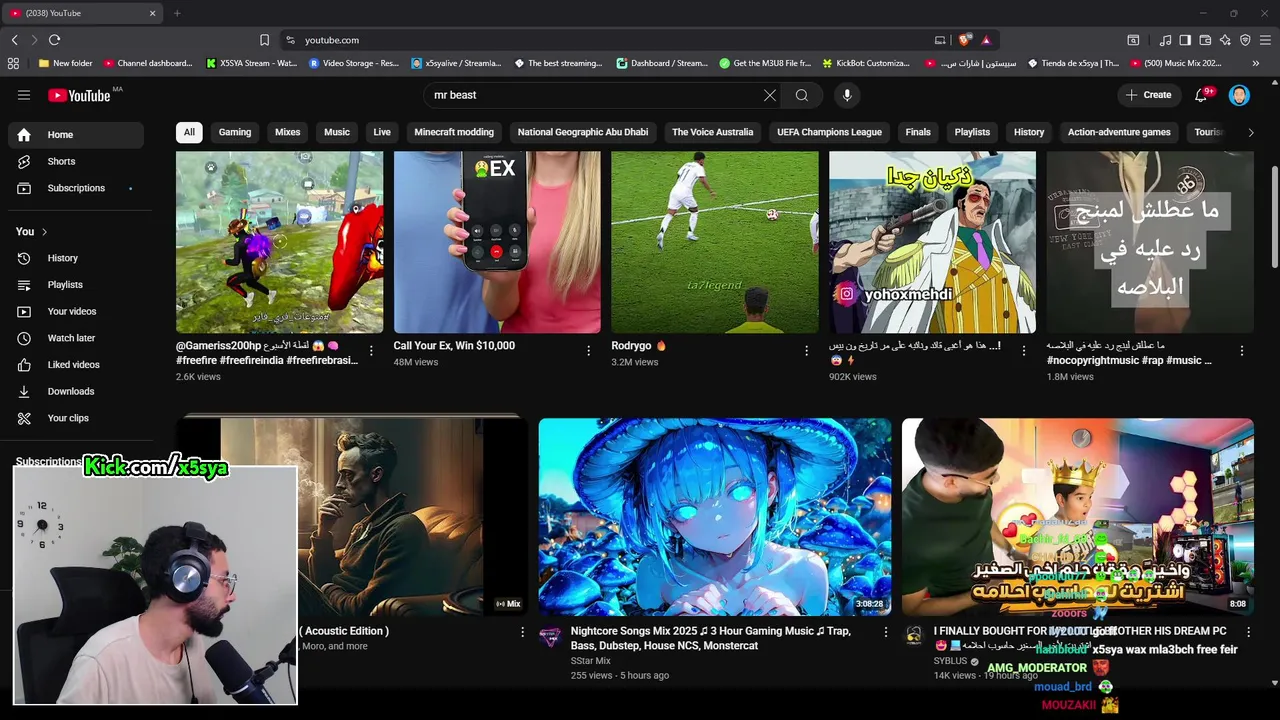The image size is (1280, 720).
Task: Open a new browser tab
Action: tap(177, 13)
